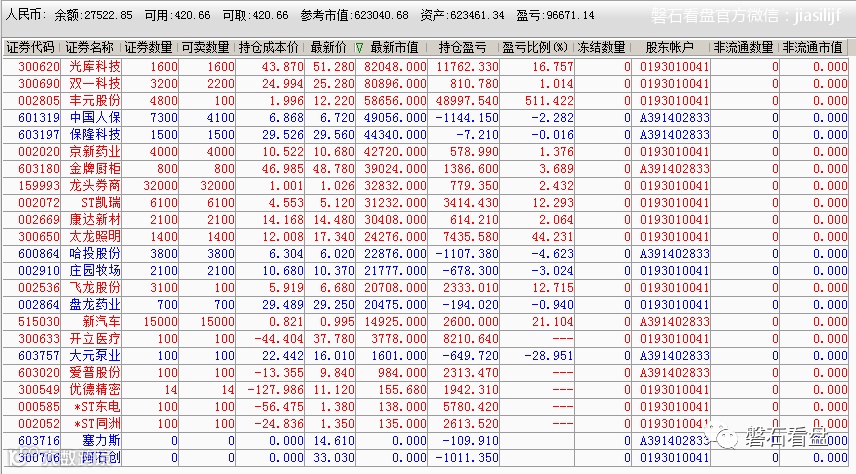Select the ST凯瑞 row
The height and width of the screenshot is (474, 856).
click(x=425, y=203)
